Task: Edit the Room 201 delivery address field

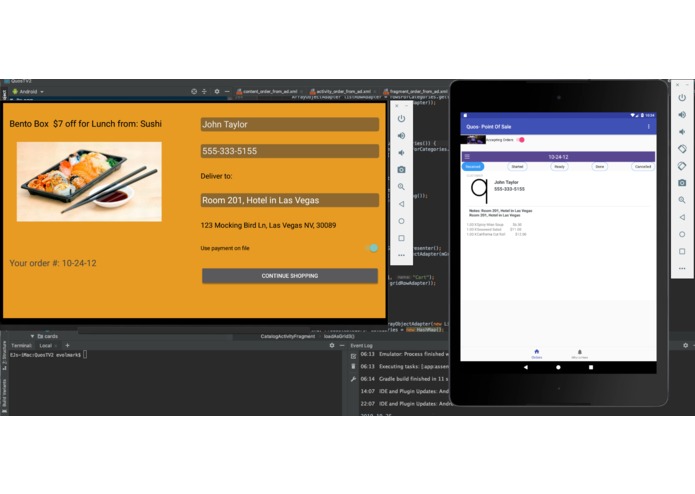Action: [289, 200]
